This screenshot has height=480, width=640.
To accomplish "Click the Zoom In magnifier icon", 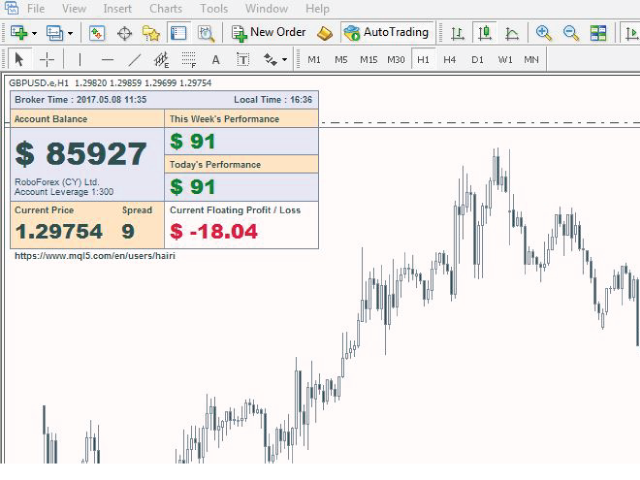I will [543, 33].
